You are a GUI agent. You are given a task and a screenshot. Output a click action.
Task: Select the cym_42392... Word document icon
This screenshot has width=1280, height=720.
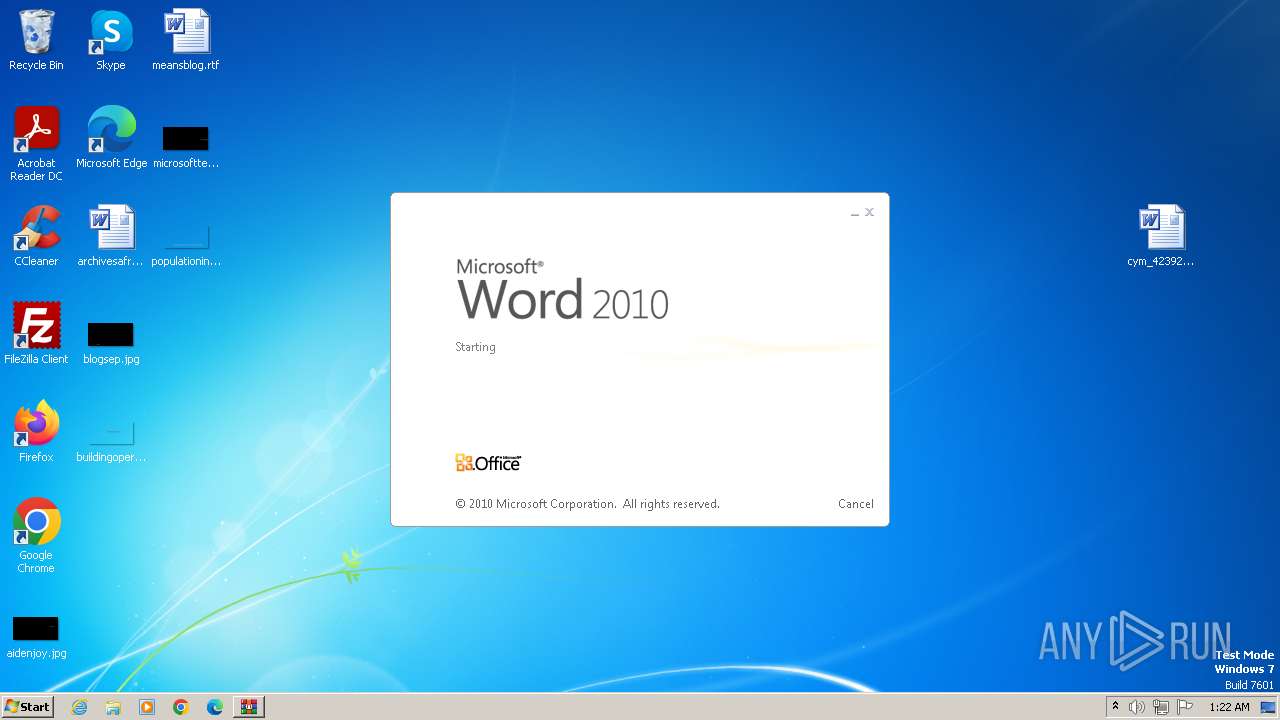pyautogui.click(x=1161, y=237)
